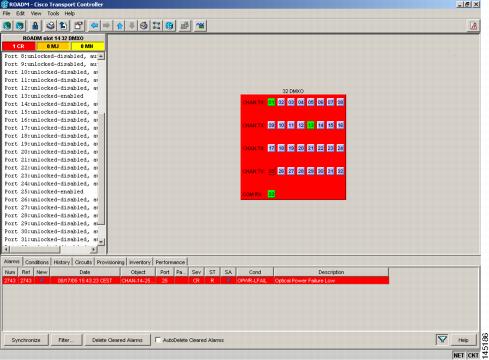
Task: Switch to the Conditions tab
Action: click(37, 262)
